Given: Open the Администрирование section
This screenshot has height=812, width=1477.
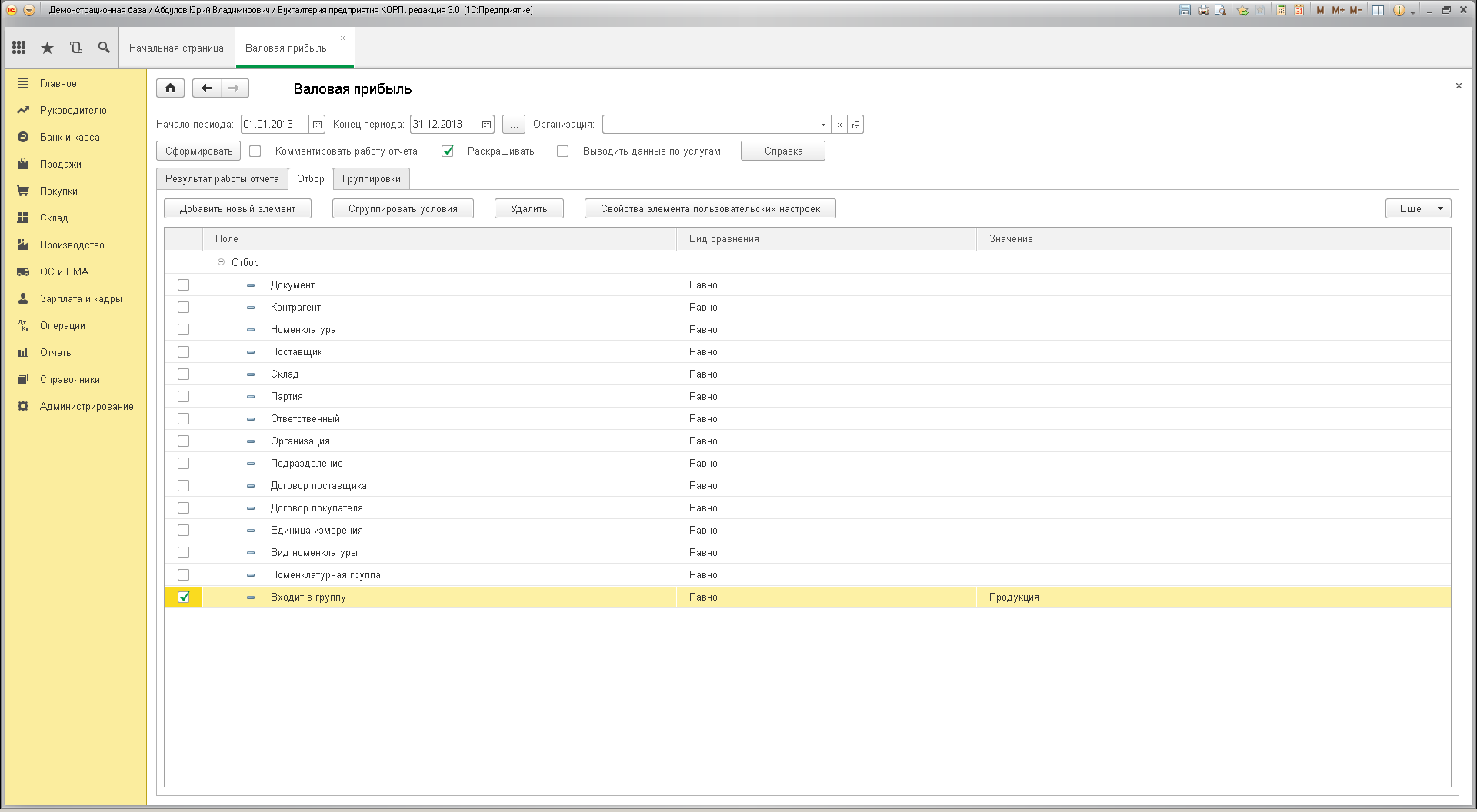Looking at the screenshot, I should click(x=86, y=406).
